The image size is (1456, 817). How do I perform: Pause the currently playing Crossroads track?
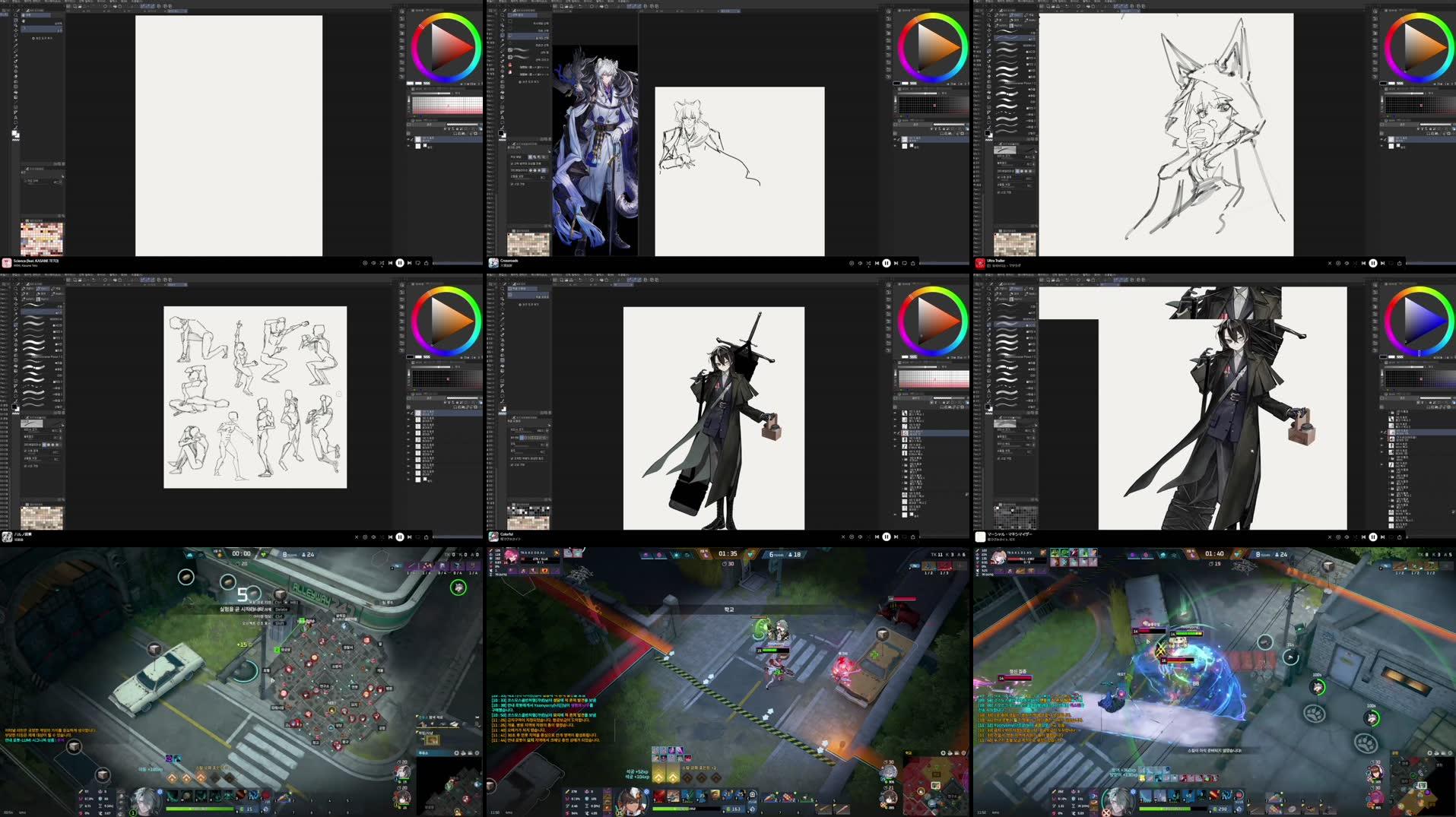click(x=886, y=263)
